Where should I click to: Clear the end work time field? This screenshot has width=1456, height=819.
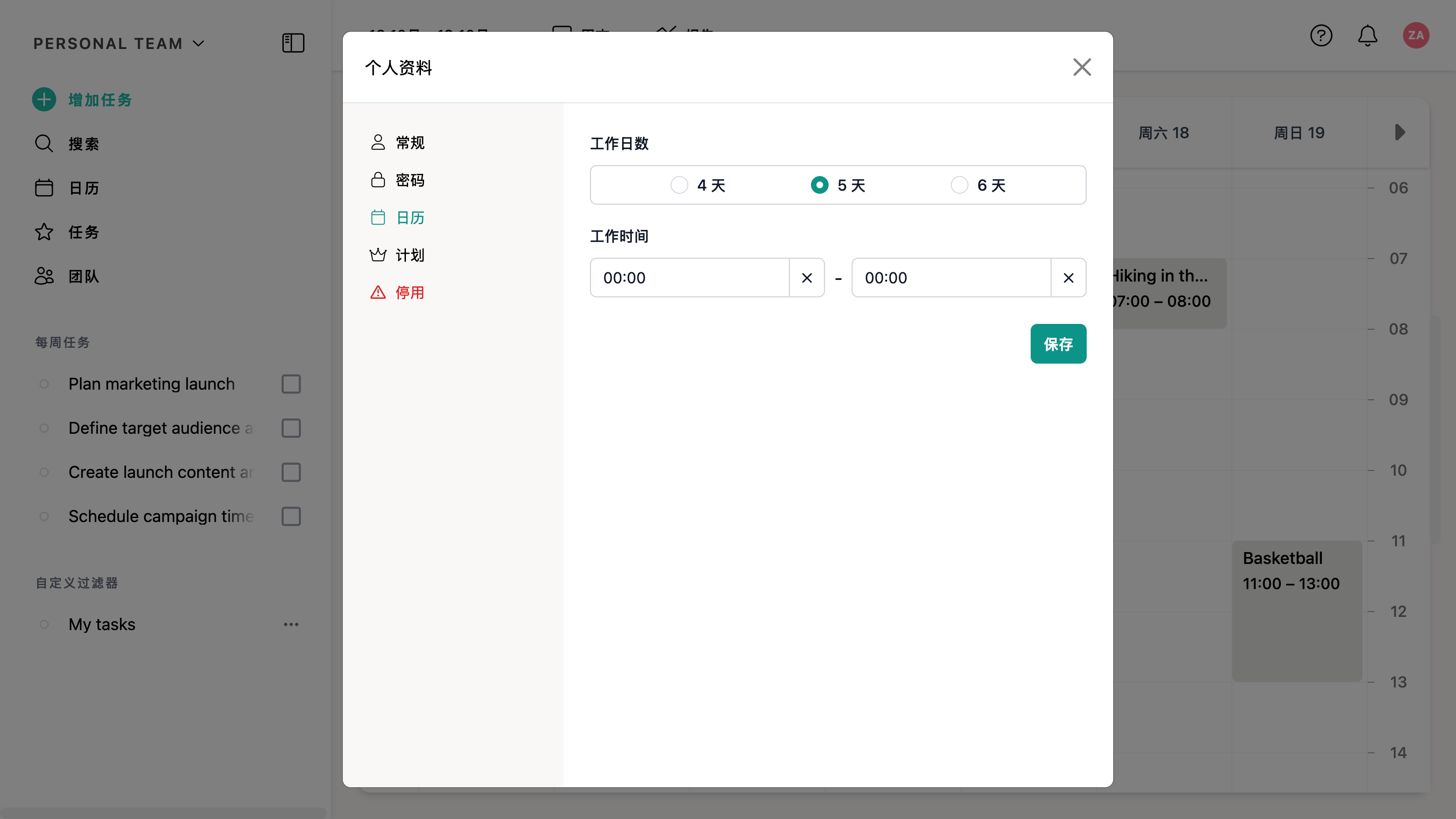[1068, 278]
